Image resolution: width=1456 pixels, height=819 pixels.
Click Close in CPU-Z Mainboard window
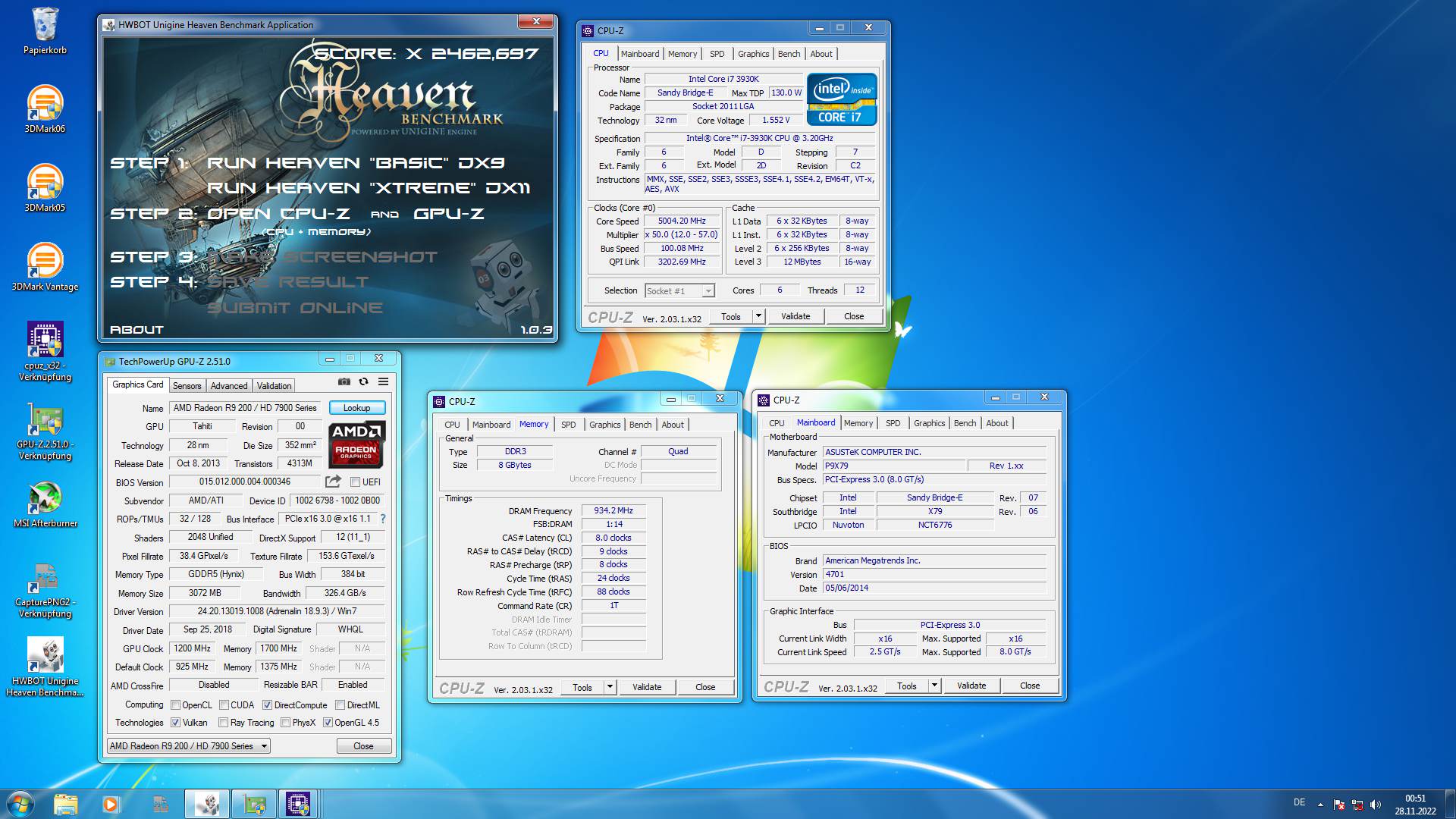pyautogui.click(x=1030, y=686)
